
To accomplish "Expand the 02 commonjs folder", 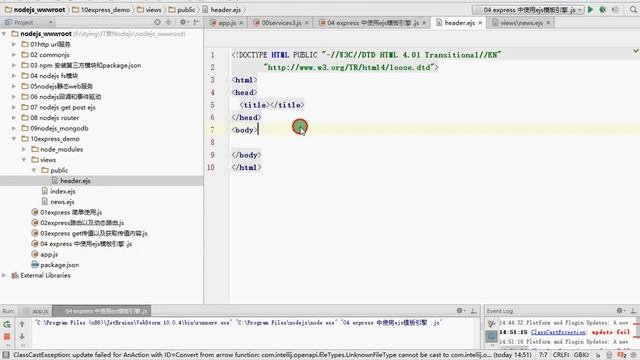I will tap(14, 55).
